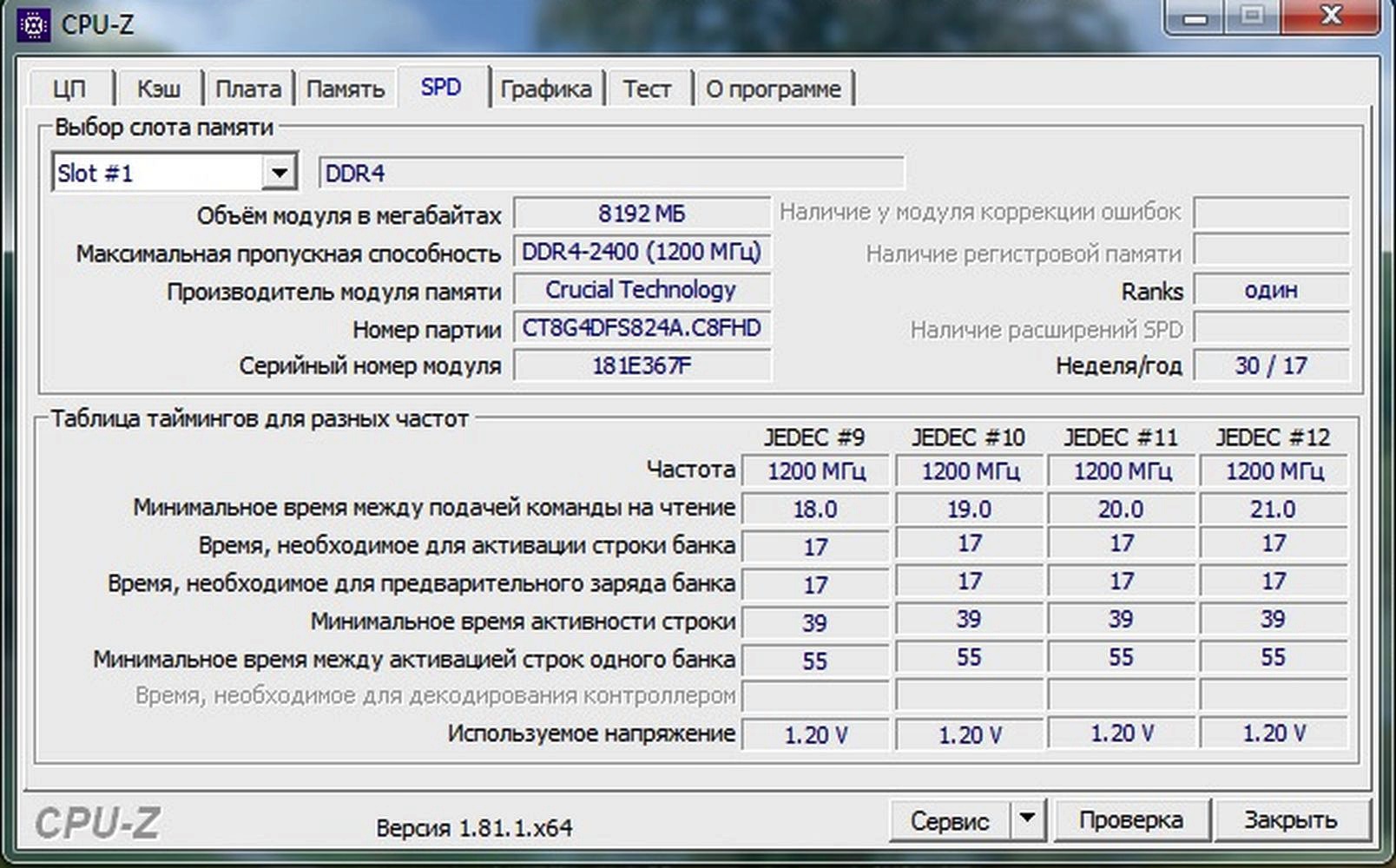Viewport: 1396px width, 868px height.
Task: Select JEDEC #9 voltage 1.20 V
Action: coord(816,735)
